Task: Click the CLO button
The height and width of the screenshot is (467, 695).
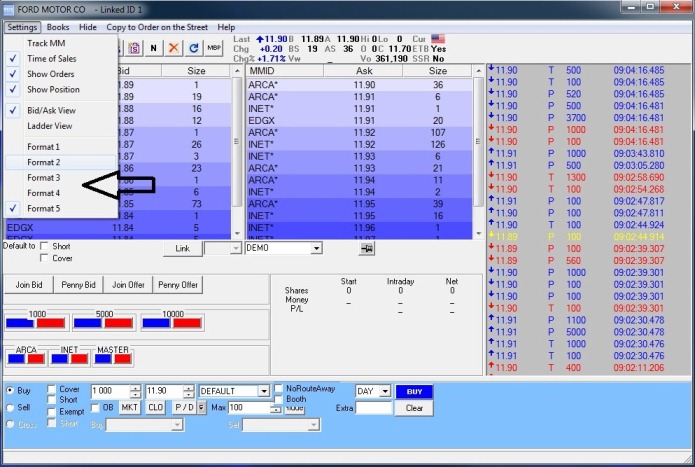Action: coord(156,407)
